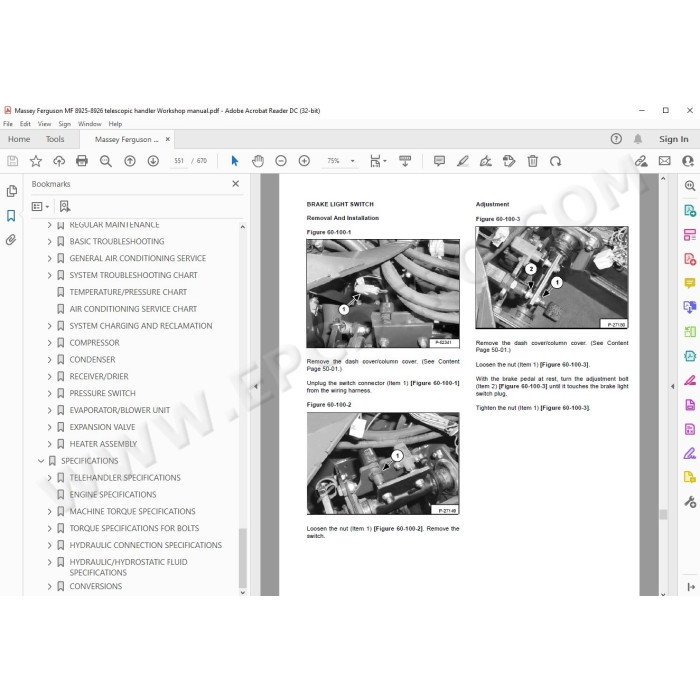Open ENGINE SPECIFICATIONS bookmark
The width and height of the screenshot is (700, 700).
click(112, 495)
